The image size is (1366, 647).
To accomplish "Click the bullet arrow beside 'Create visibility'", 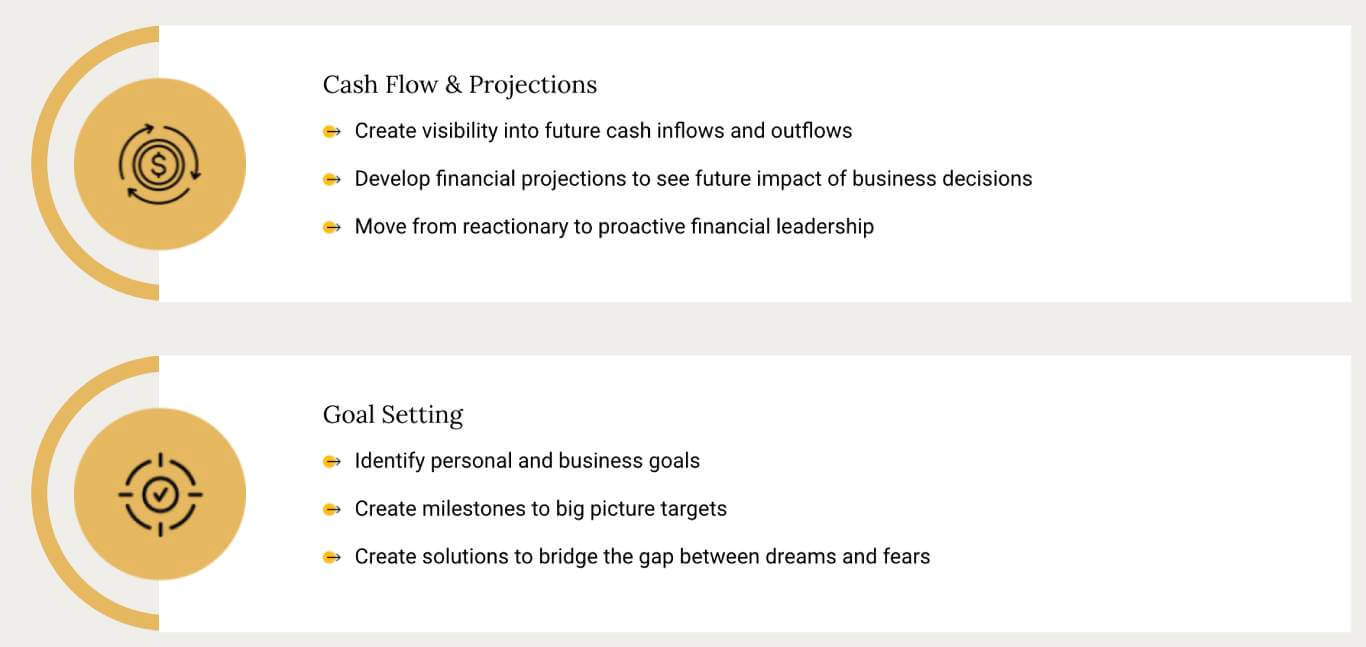I will (332, 131).
